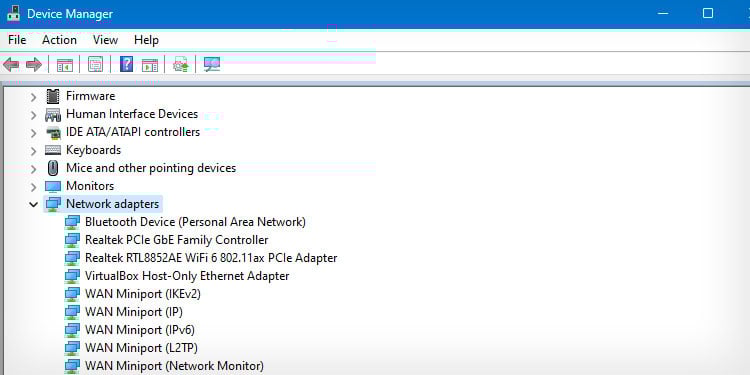The height and width of the screenshot is (375, 750).
Task: Select Bluetooth Device (Personal Area Network) text
Action: [195, 222]
